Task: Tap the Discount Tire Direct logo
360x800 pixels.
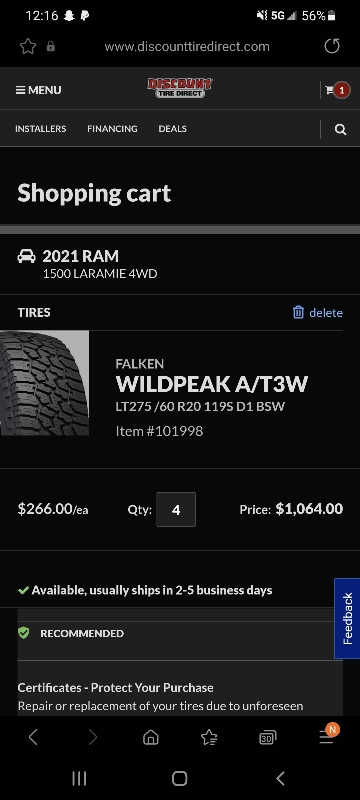Action: [x=180, y=88]
